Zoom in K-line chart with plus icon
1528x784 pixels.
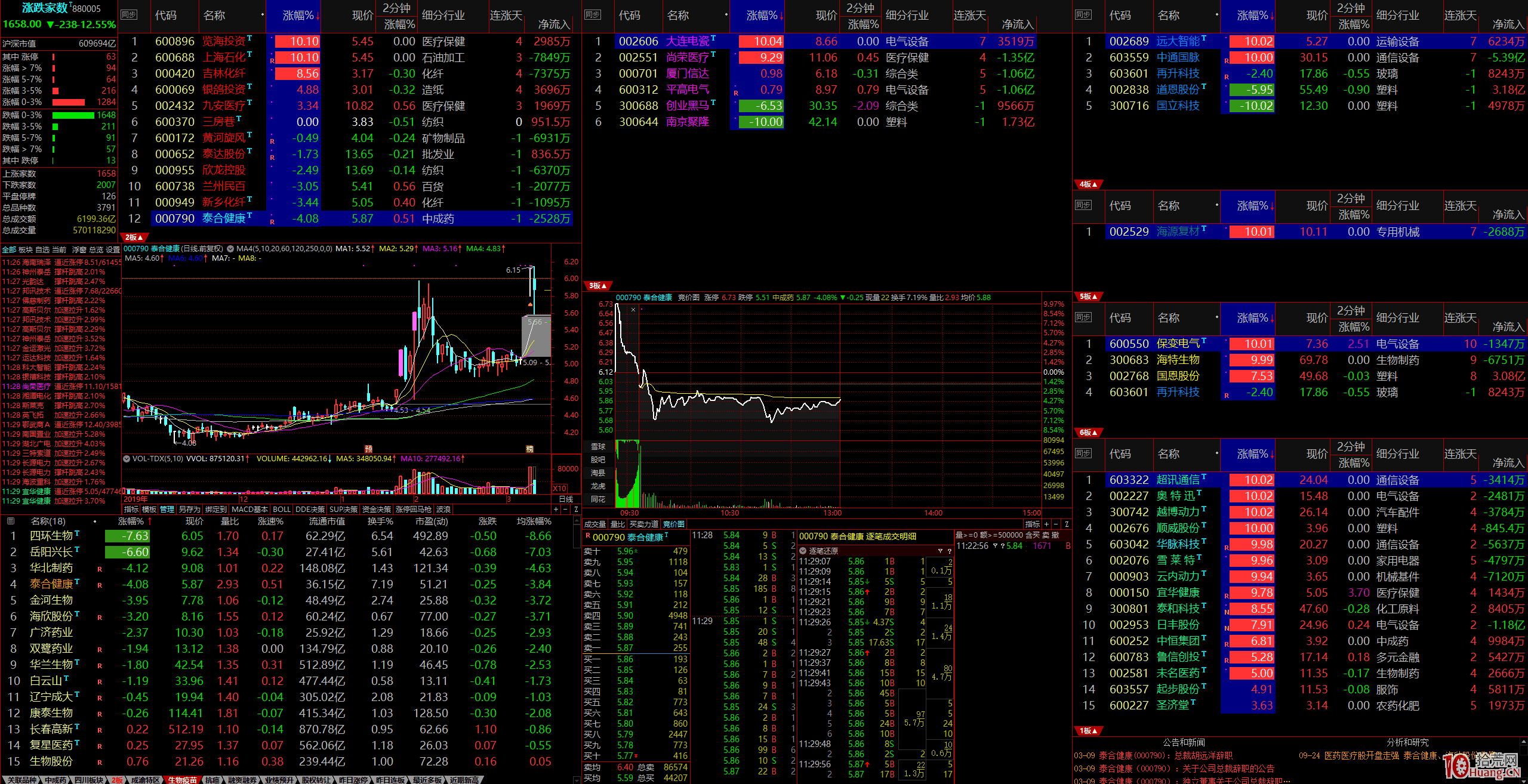[556, 509]
